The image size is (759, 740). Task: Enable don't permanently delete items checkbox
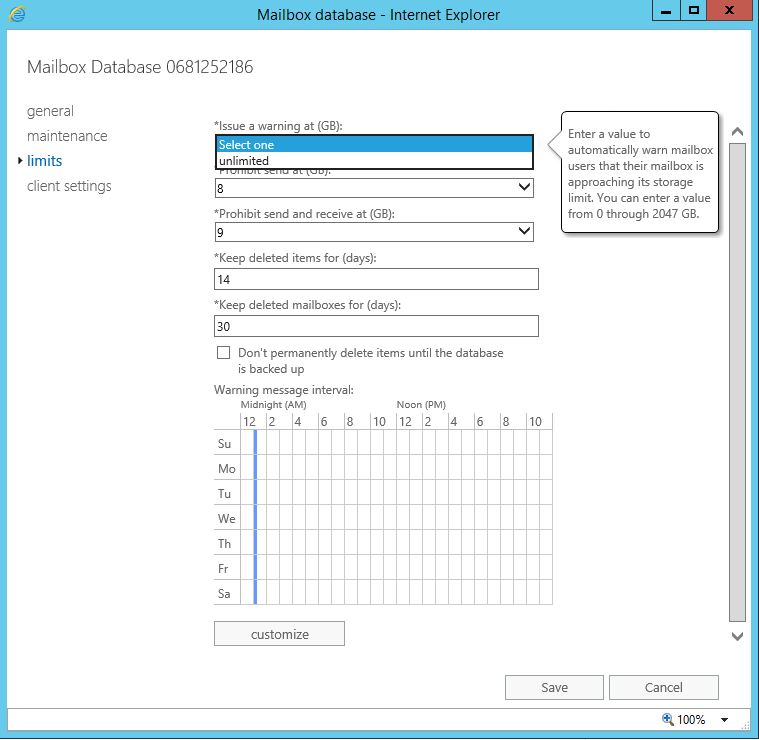coord(223,353)
